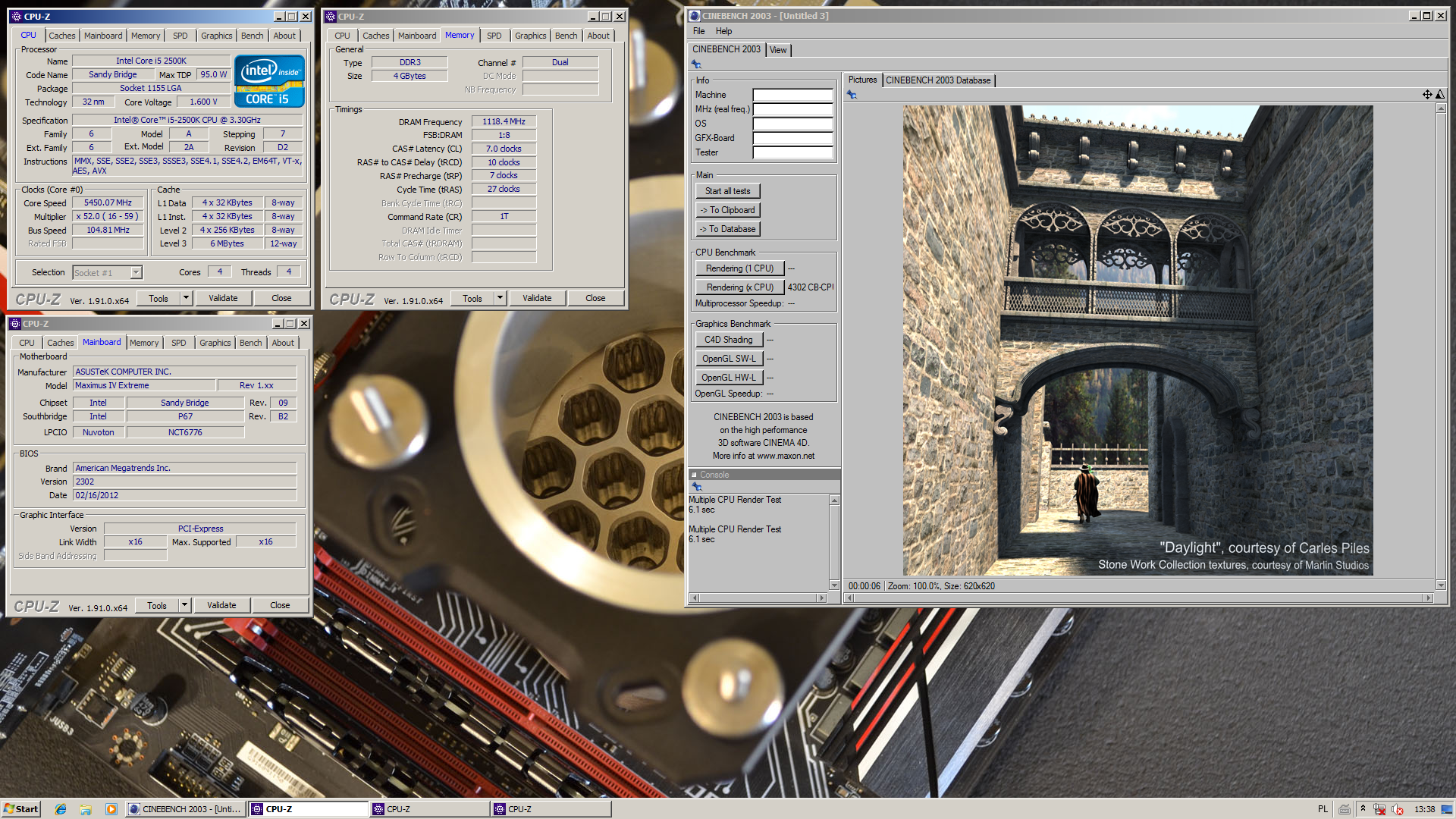Click the show desktop icon in the tray
This screenshot has height=819, width=1456.
tap(1447, 809)
